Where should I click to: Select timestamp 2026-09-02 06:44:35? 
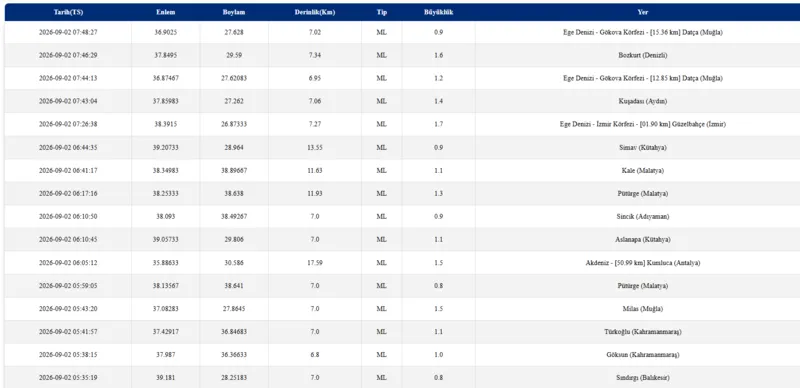(x=68, y=148)
